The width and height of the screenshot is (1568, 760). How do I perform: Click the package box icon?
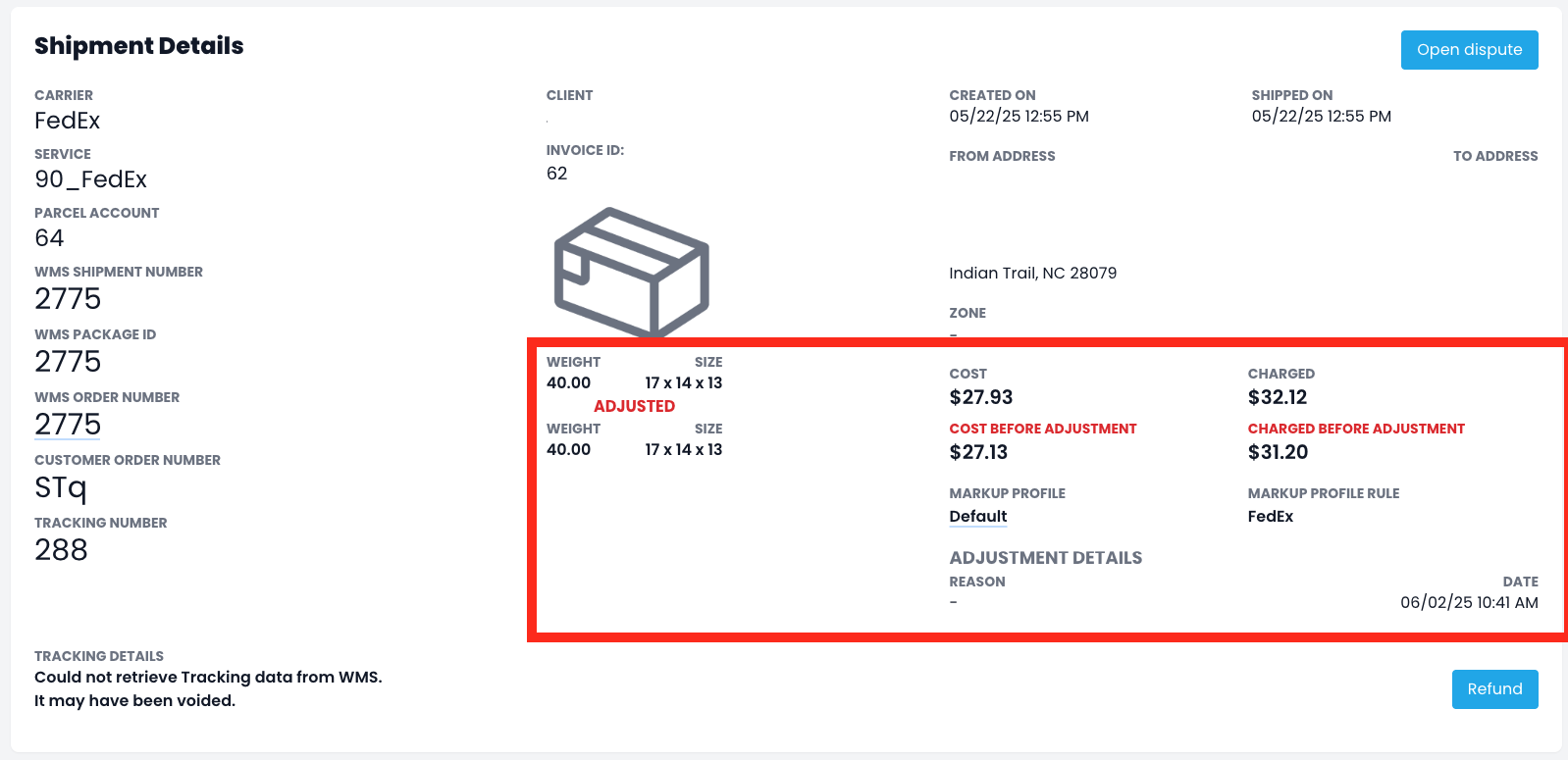click(631, 272)
